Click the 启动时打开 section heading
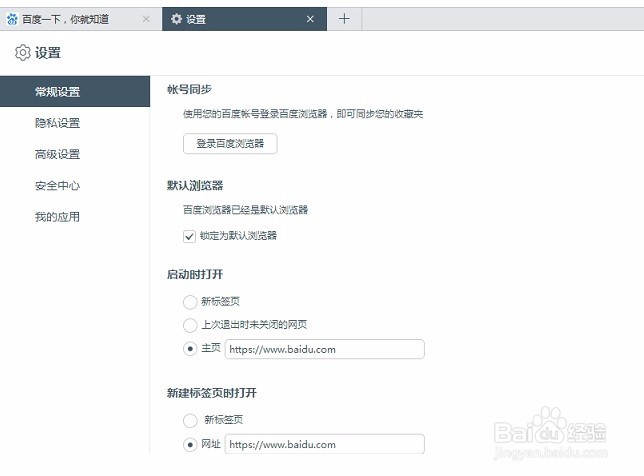Image resolution: width=644 pixels, height=476 pixels. point(195,274)
